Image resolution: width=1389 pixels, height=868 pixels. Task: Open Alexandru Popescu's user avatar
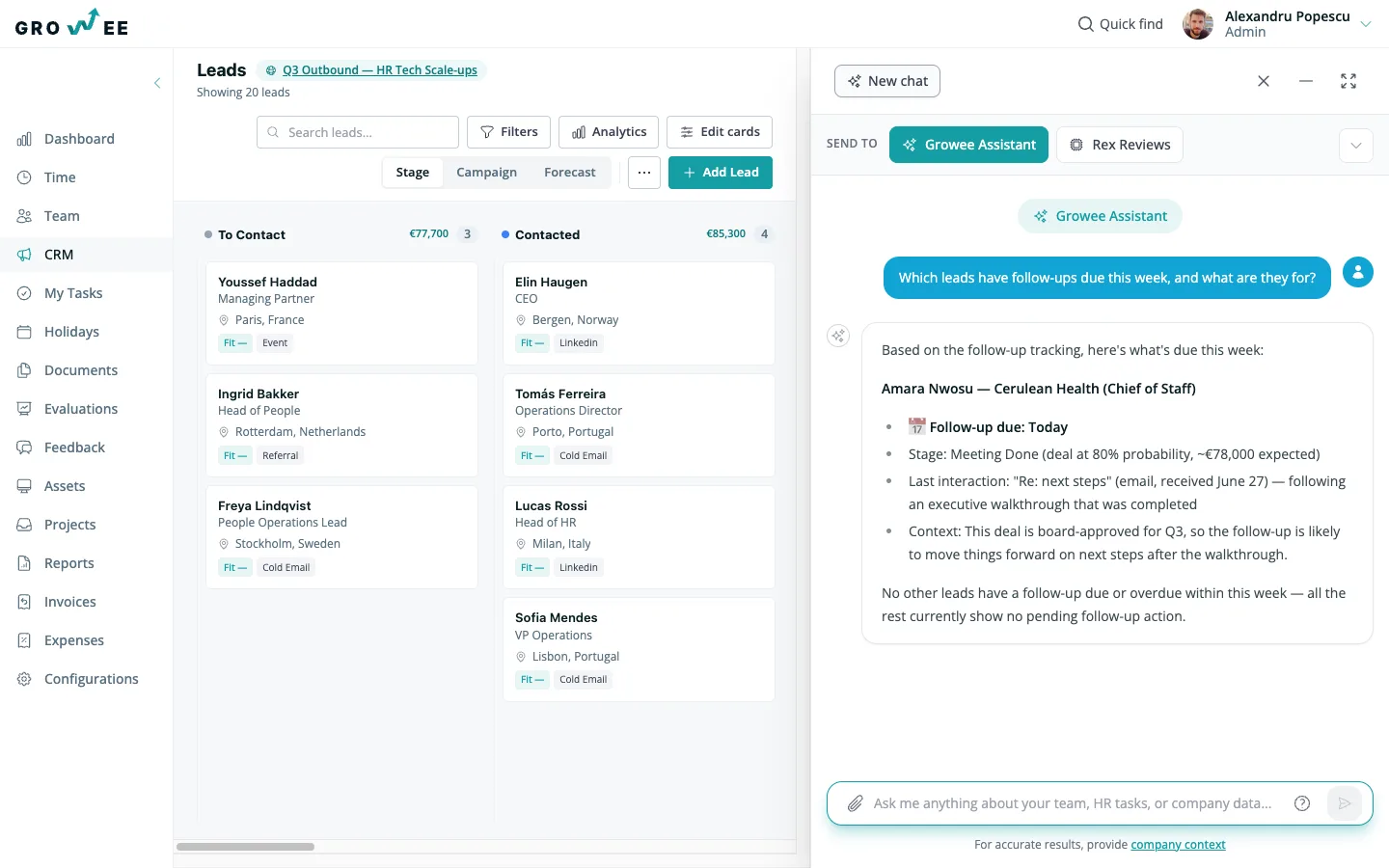1198,24
